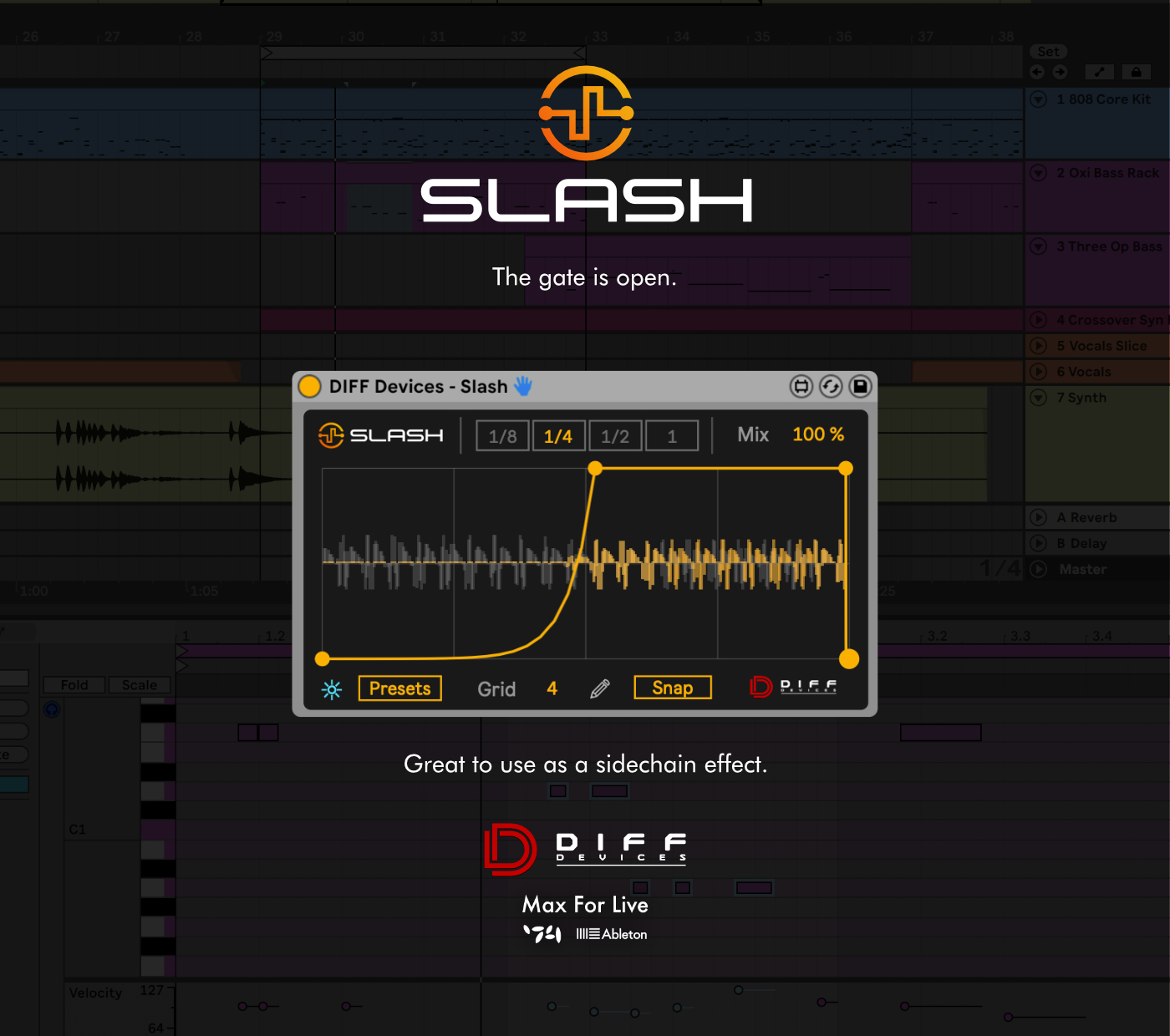Select the 1/4 rate tab
Viewport: 1170px width, 1036px height.
558,436
